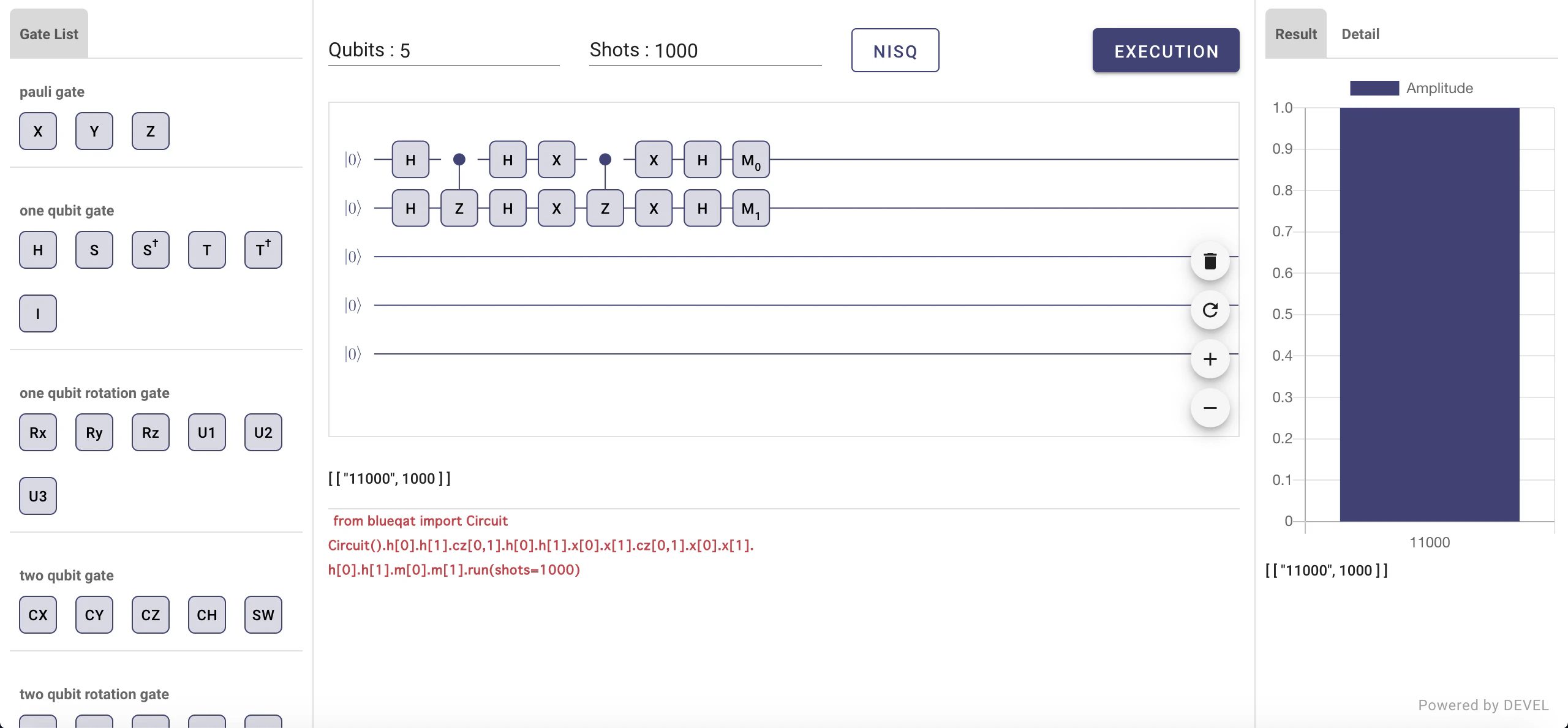Choose the S-dagger gate
This screenshot has width=1568, height=728.
pos(151,250)
